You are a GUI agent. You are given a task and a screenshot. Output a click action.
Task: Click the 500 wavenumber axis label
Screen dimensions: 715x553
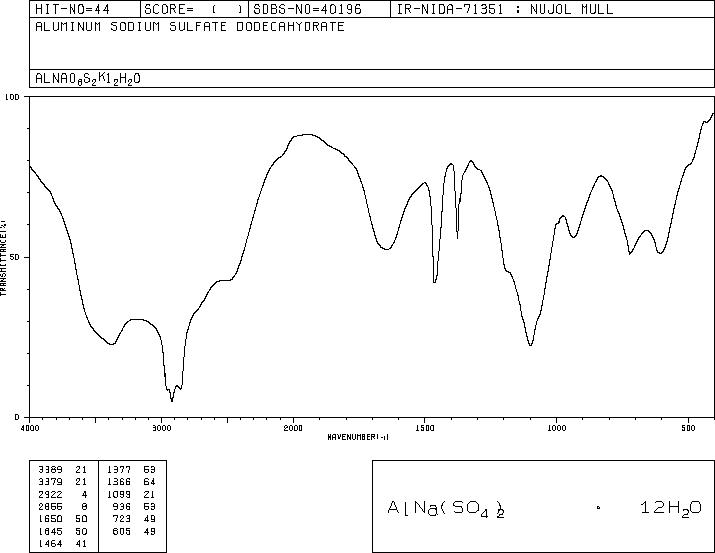(x=687, y=428)
